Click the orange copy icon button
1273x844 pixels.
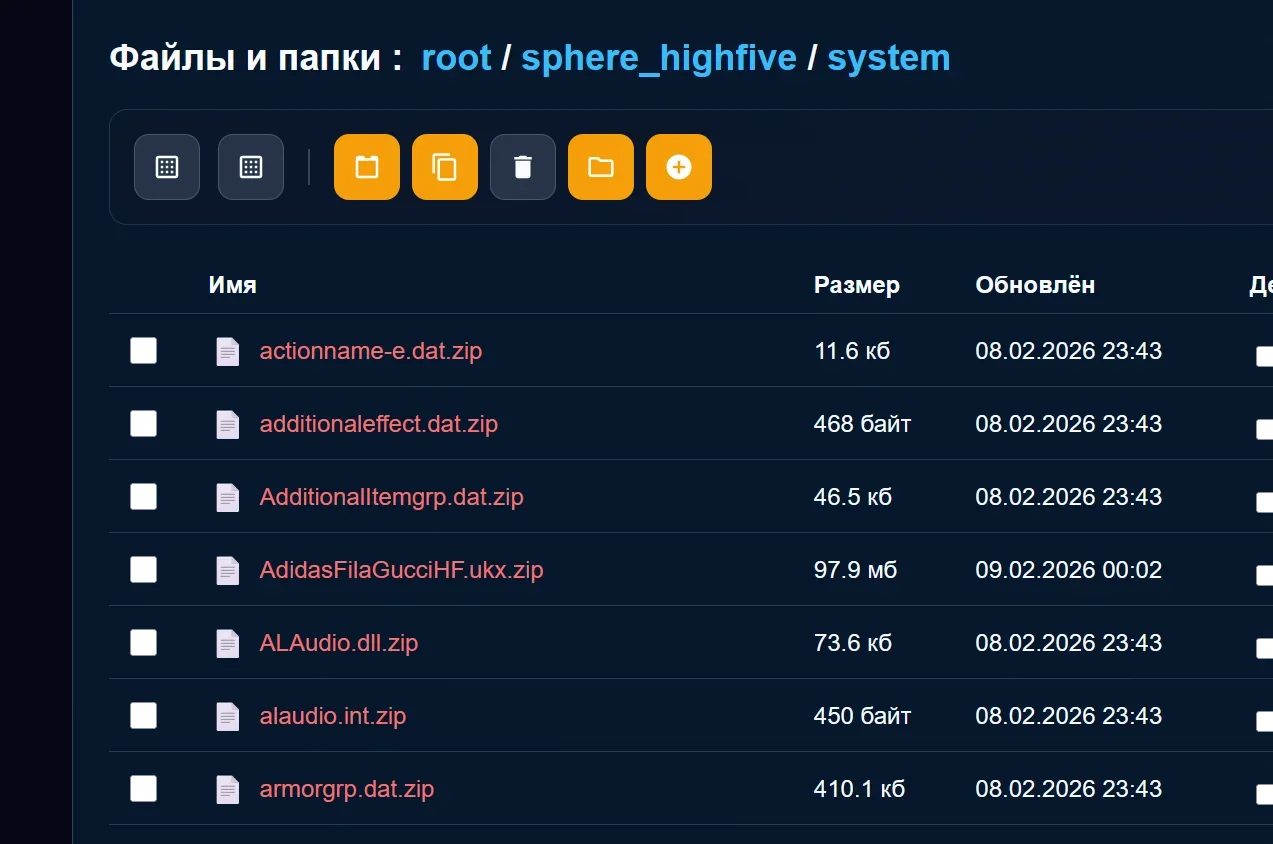tap(445, 167)
